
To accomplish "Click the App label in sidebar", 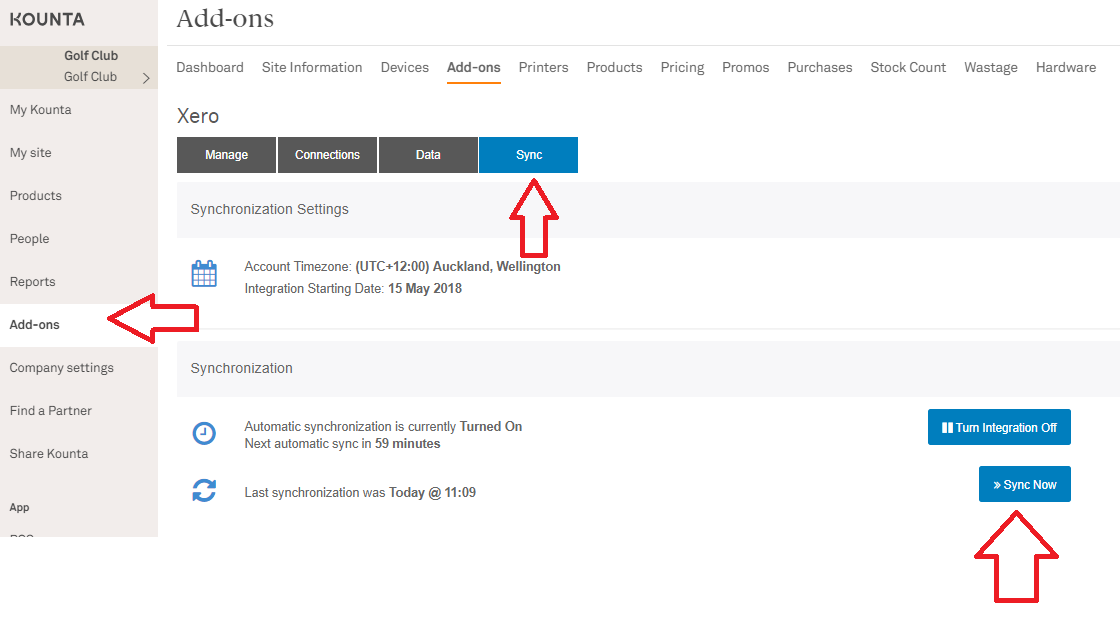I will pyautogui.click(x=19, y=507).
